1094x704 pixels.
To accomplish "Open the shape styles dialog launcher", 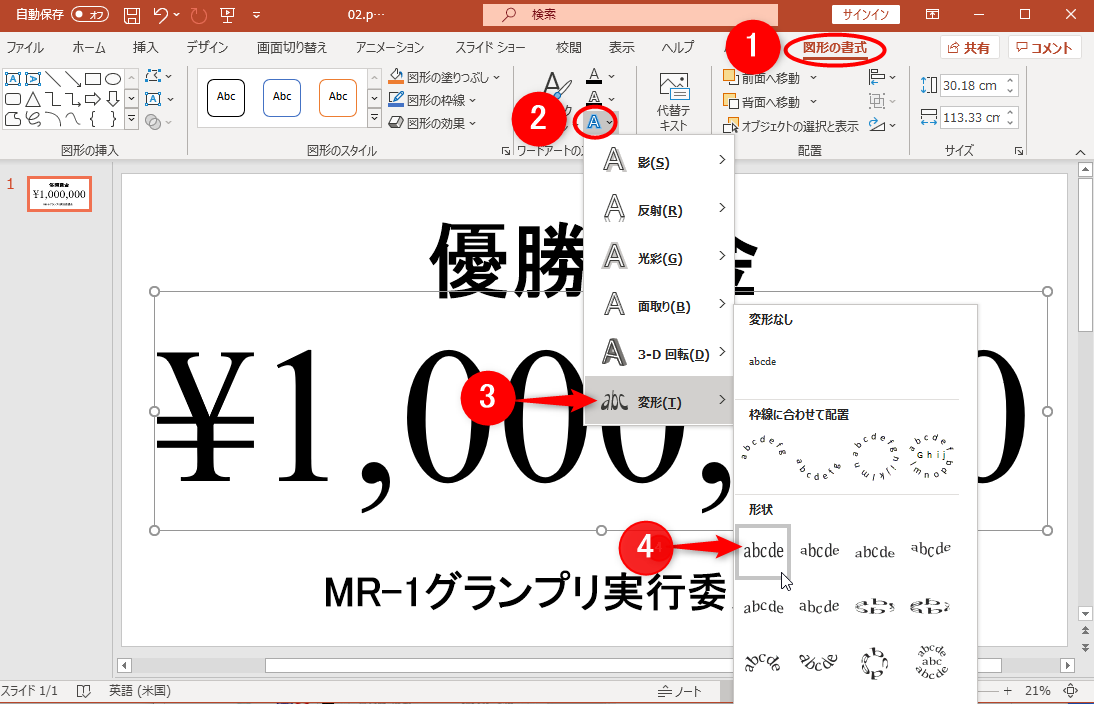I will click(506, 151).
